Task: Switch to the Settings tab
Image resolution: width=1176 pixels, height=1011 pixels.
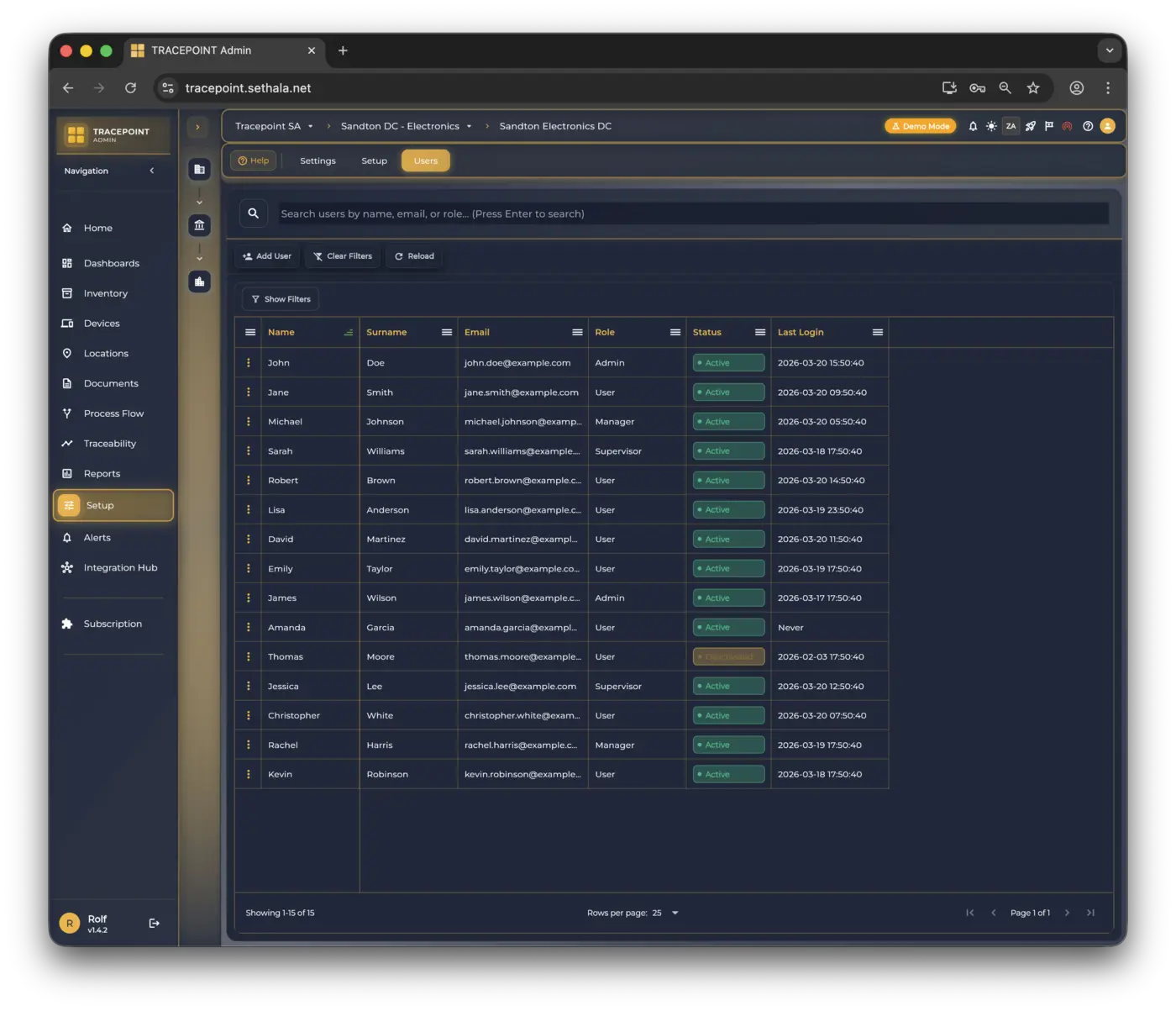Action: [318, 161]
